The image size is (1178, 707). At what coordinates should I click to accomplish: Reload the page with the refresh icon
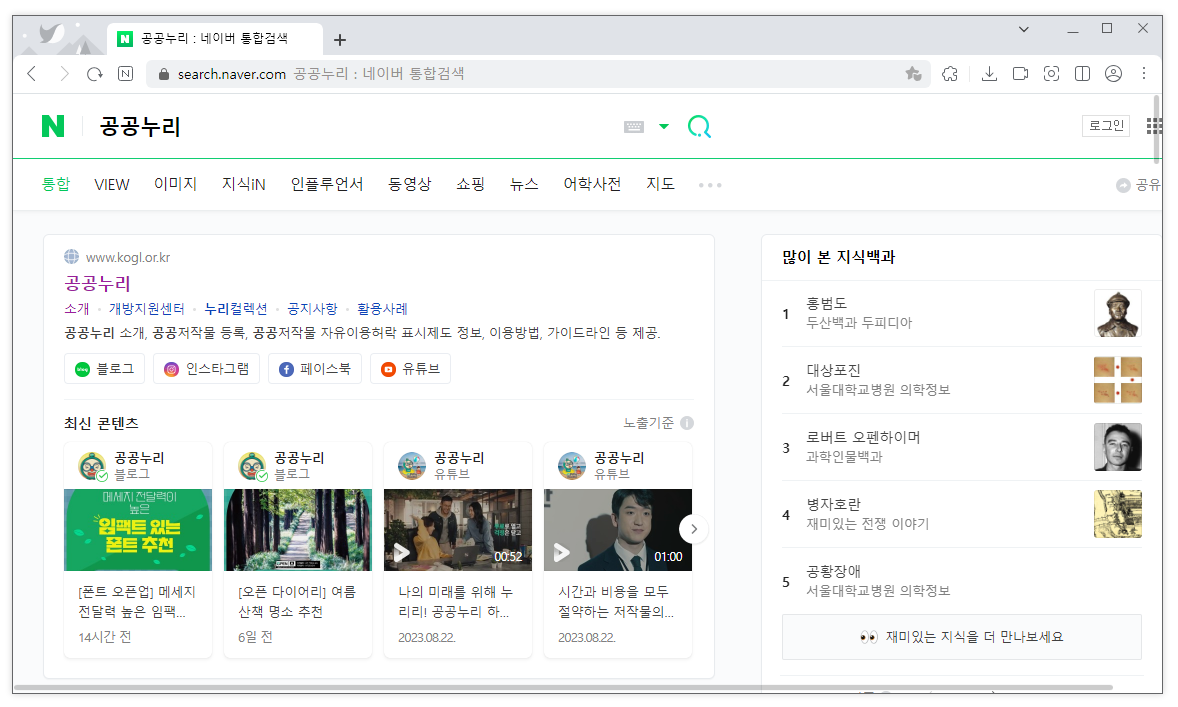(95, 74)
